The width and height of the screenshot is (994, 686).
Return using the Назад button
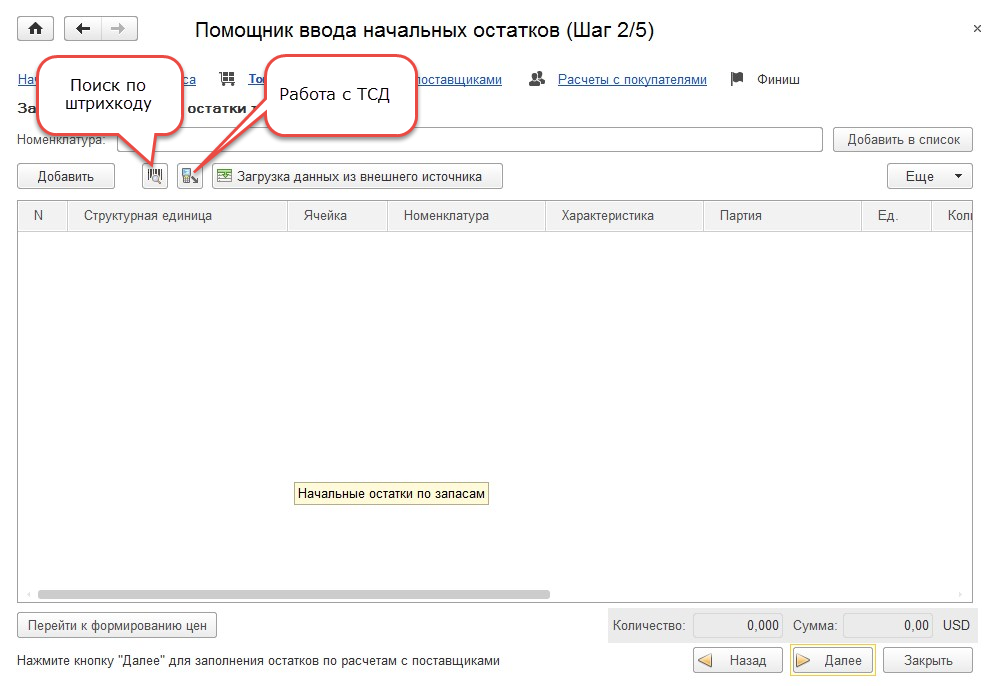coord(735,660)
